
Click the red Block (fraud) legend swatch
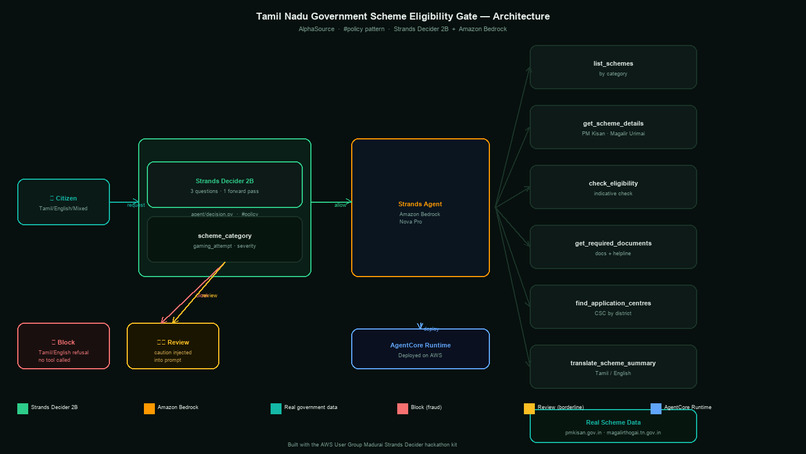click(x=402, y=408)
